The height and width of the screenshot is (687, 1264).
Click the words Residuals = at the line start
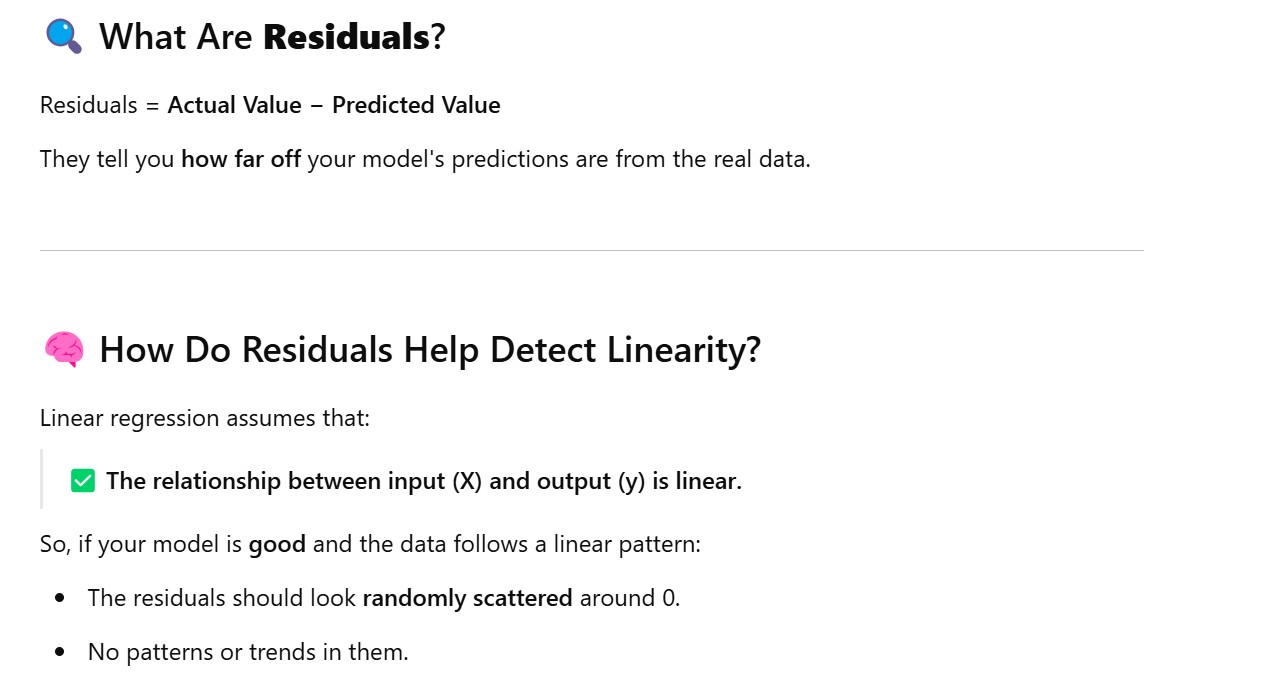(x=99, y=105)
